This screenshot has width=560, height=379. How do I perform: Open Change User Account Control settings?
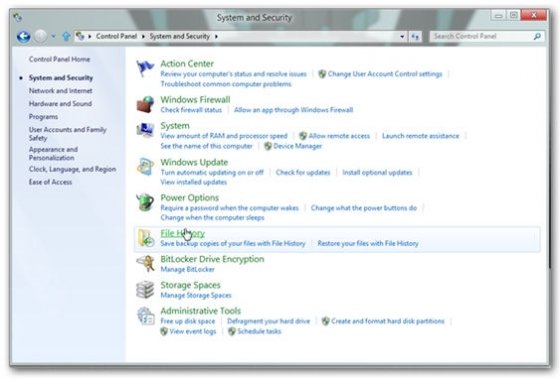(385, 74)
